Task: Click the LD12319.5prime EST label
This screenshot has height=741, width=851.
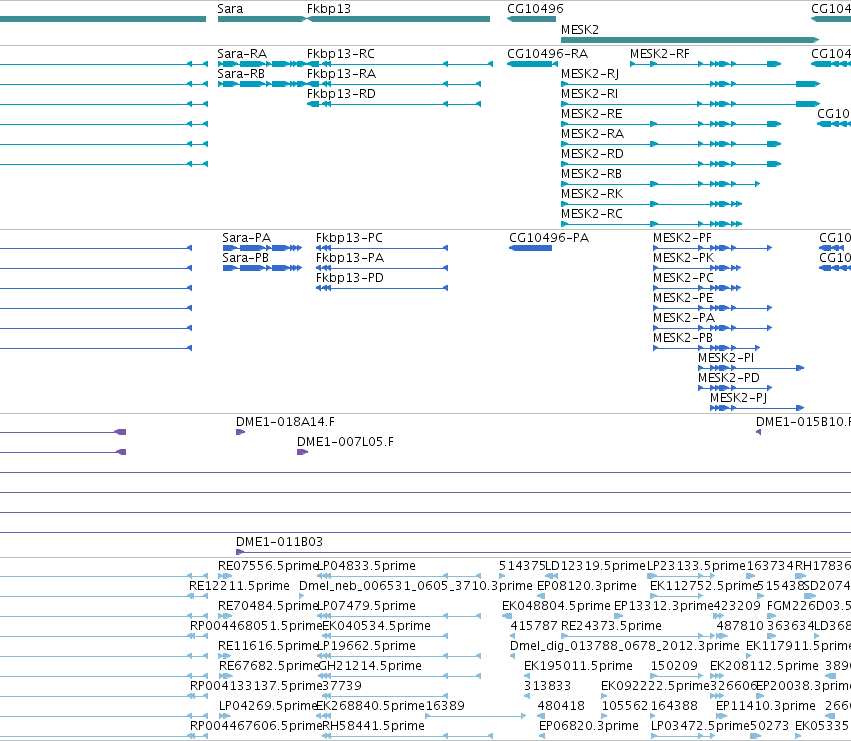Action: coord(595,566)
